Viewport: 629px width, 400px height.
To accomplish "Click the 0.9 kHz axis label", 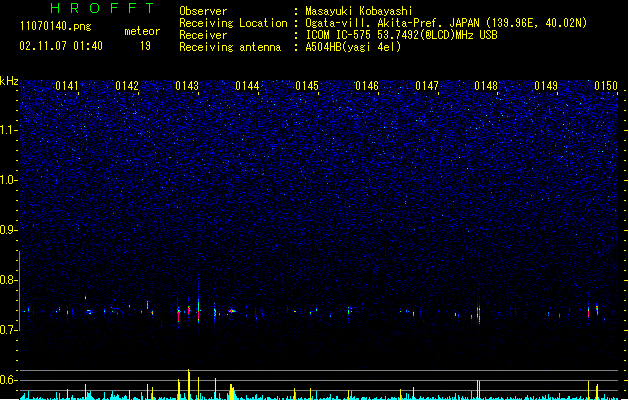I will pos(9,230).
